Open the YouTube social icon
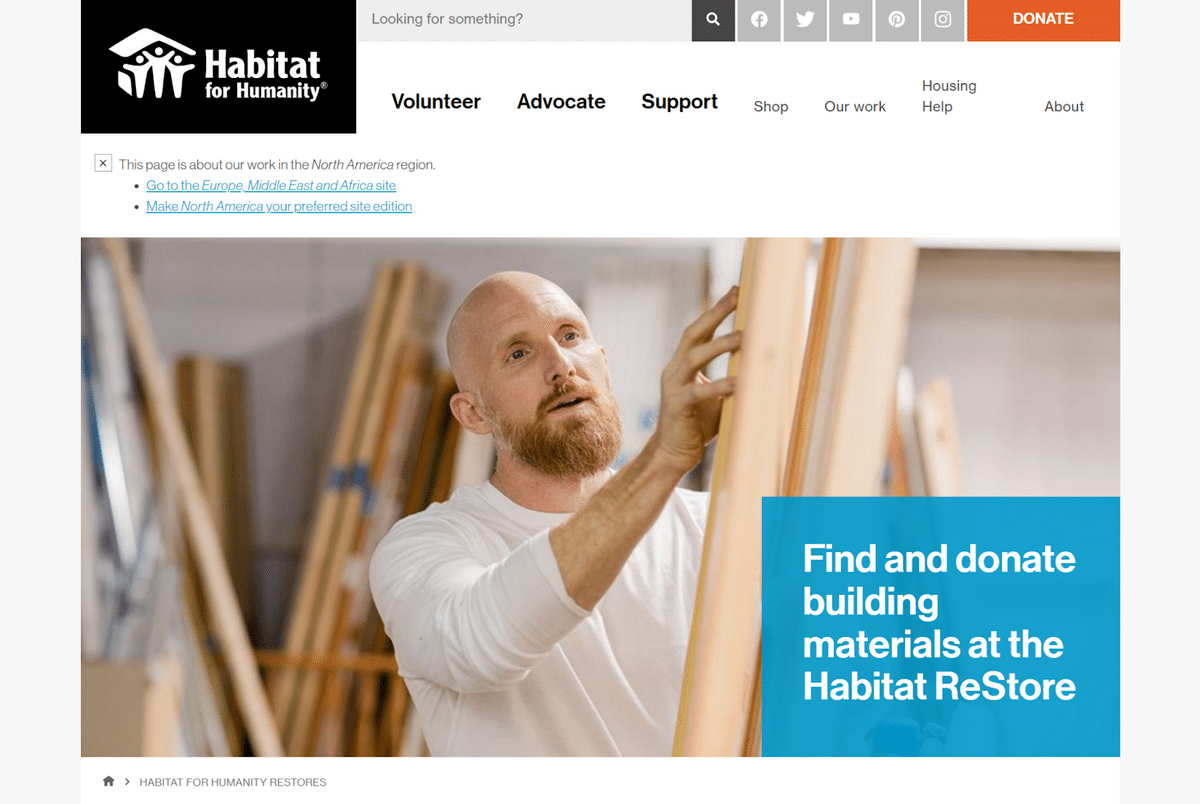Viewport: 1200px width, 804px height. tap(851, 19)
